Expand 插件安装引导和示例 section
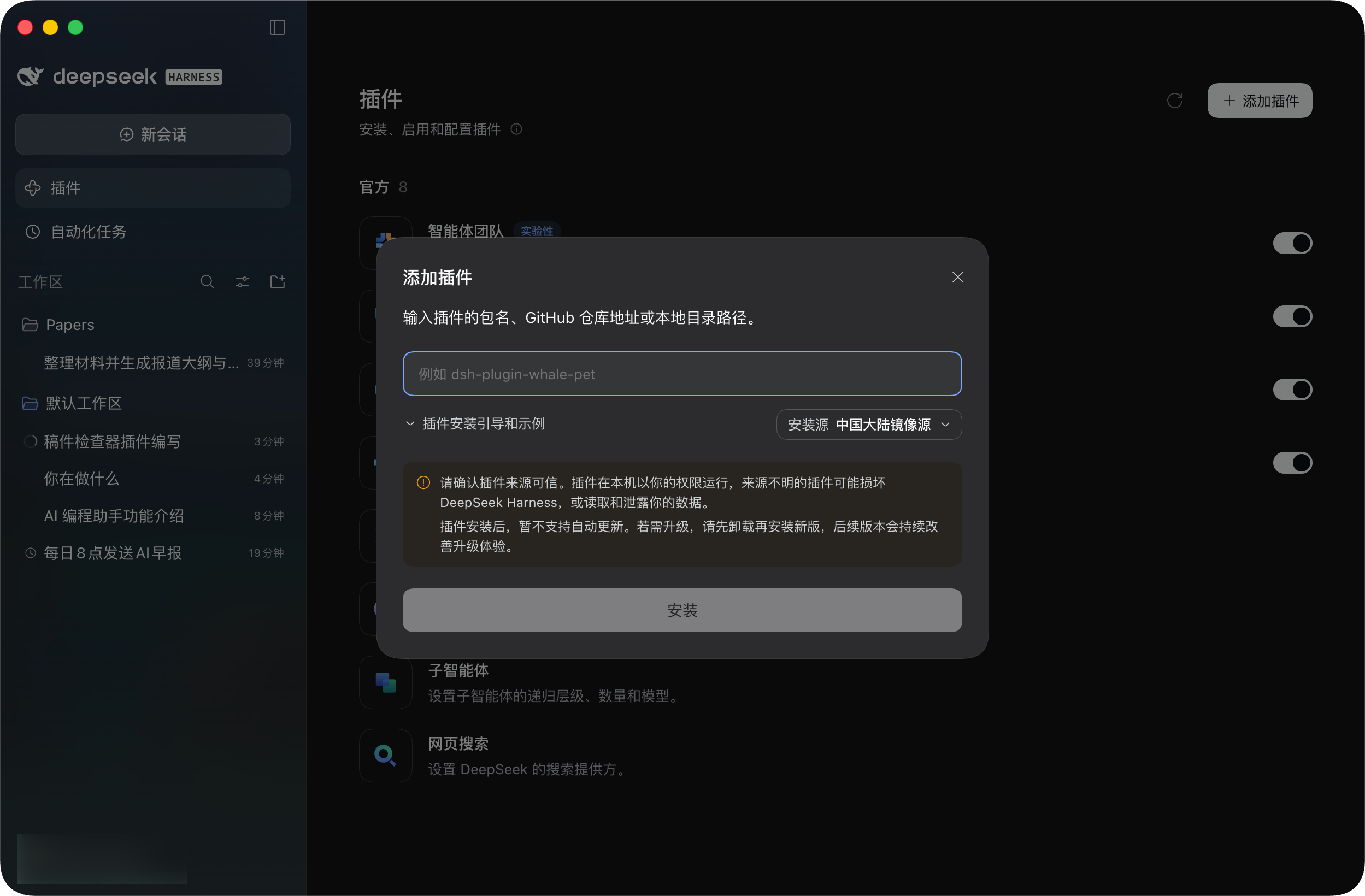This screenshot has height=896, width=1365. click(475, 424)
